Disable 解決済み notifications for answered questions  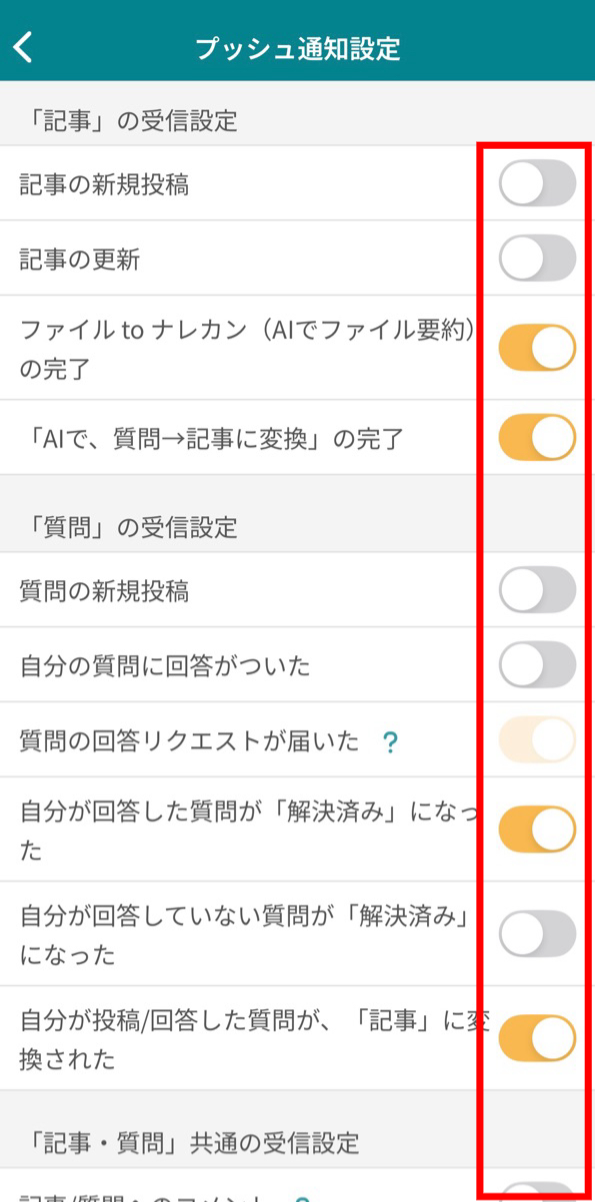[536, 829]
